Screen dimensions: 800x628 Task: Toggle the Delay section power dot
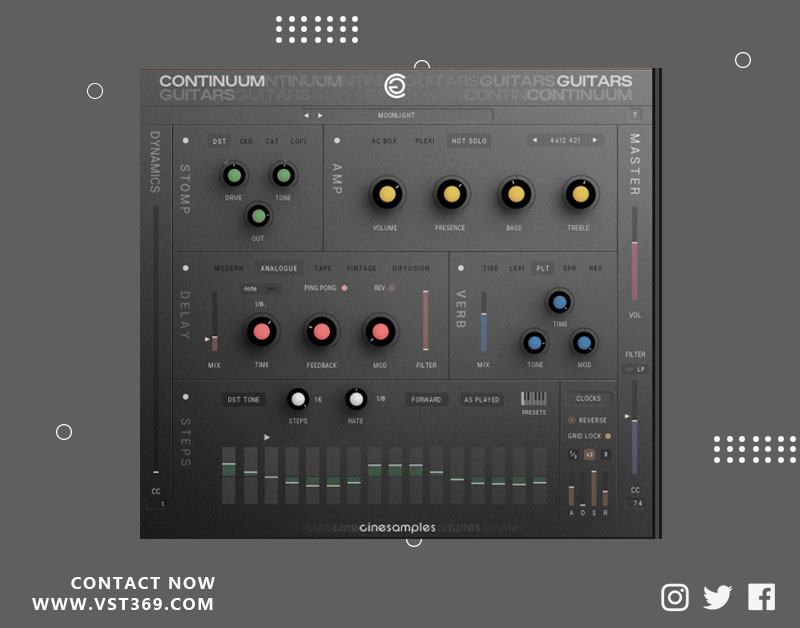(186, 268)
